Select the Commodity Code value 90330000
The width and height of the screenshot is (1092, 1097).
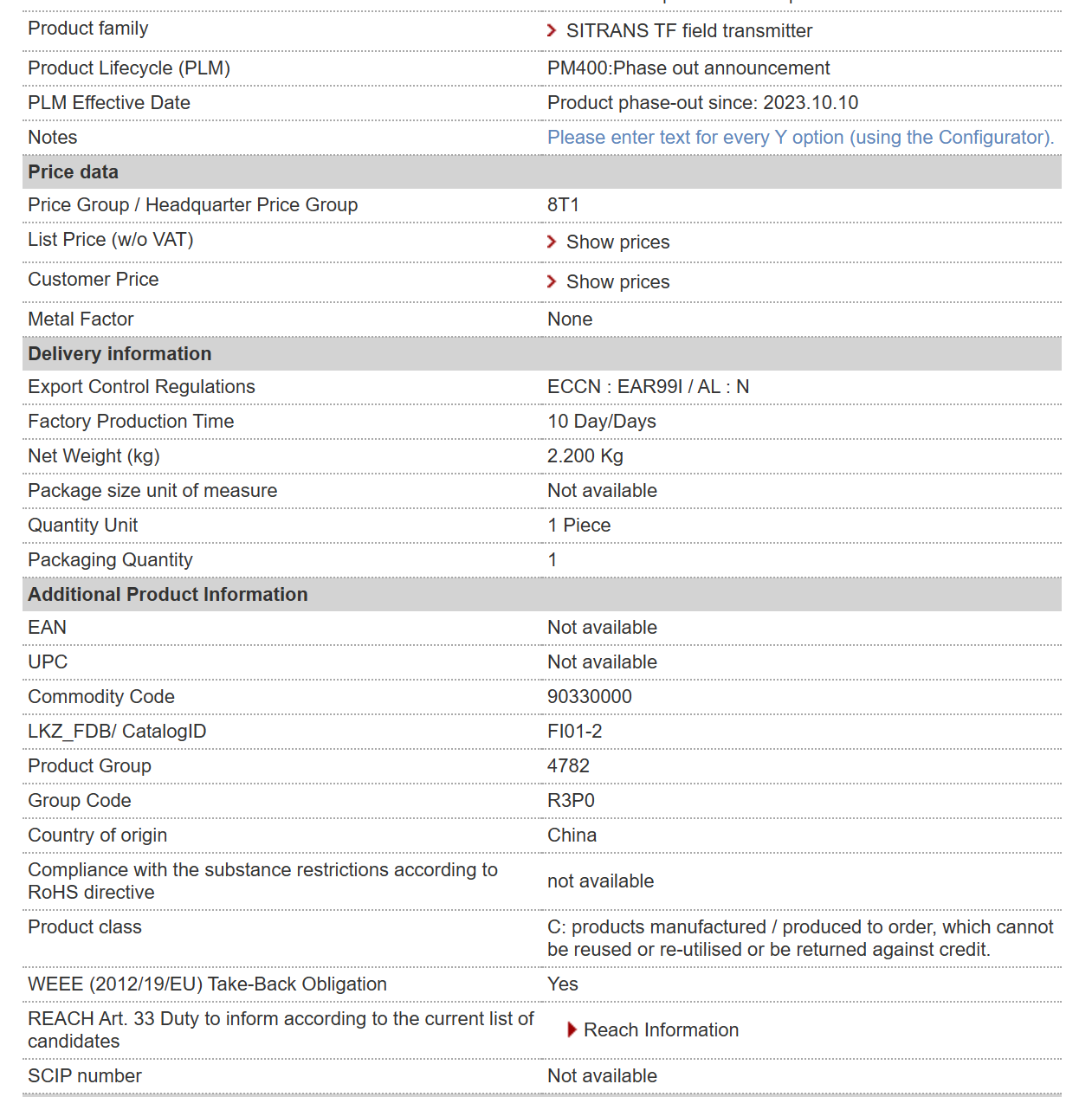(590, 697)
